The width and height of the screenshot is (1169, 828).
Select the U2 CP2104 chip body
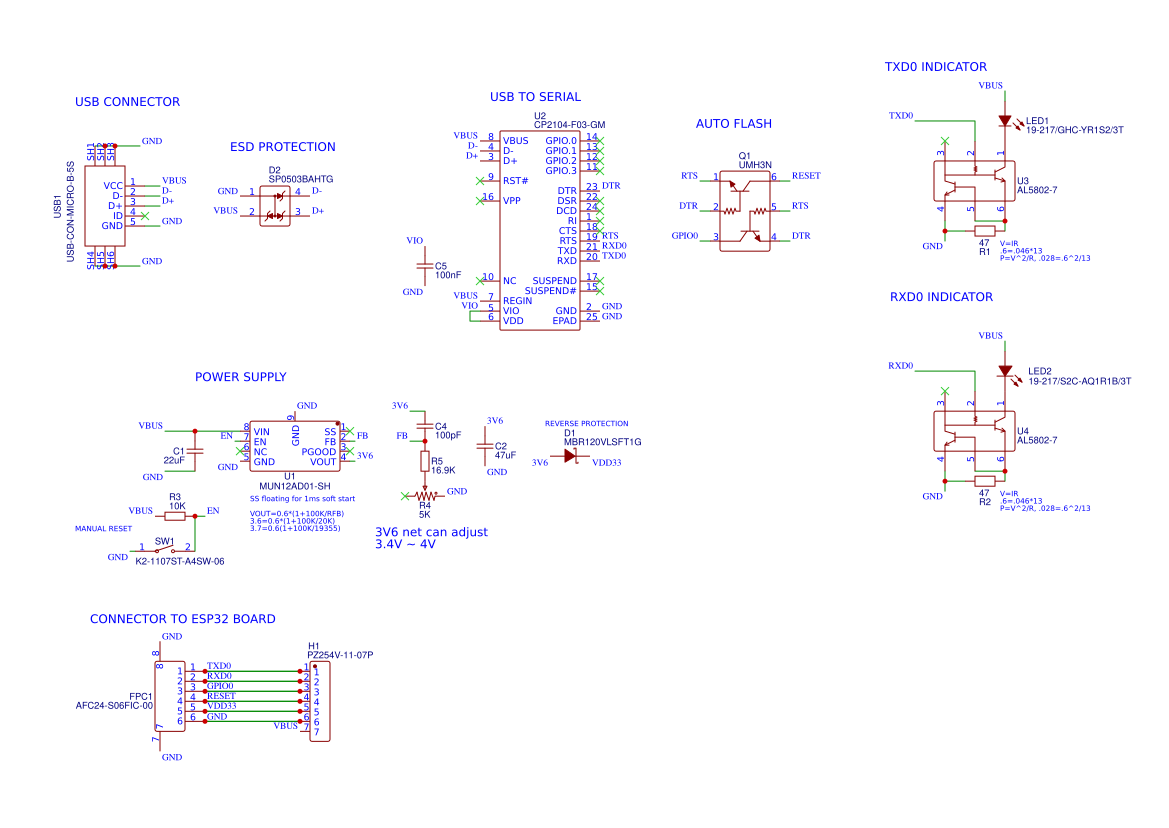pos(540,230)
